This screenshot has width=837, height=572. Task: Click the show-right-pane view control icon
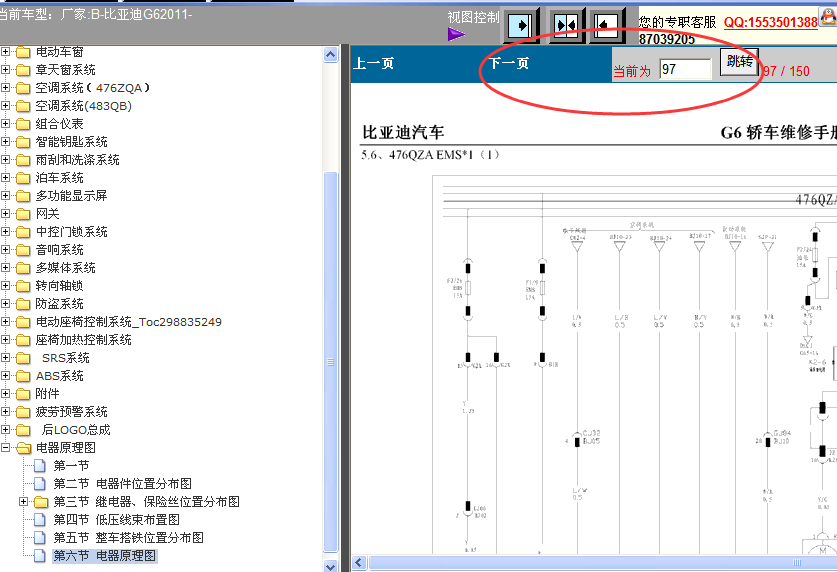520,25
